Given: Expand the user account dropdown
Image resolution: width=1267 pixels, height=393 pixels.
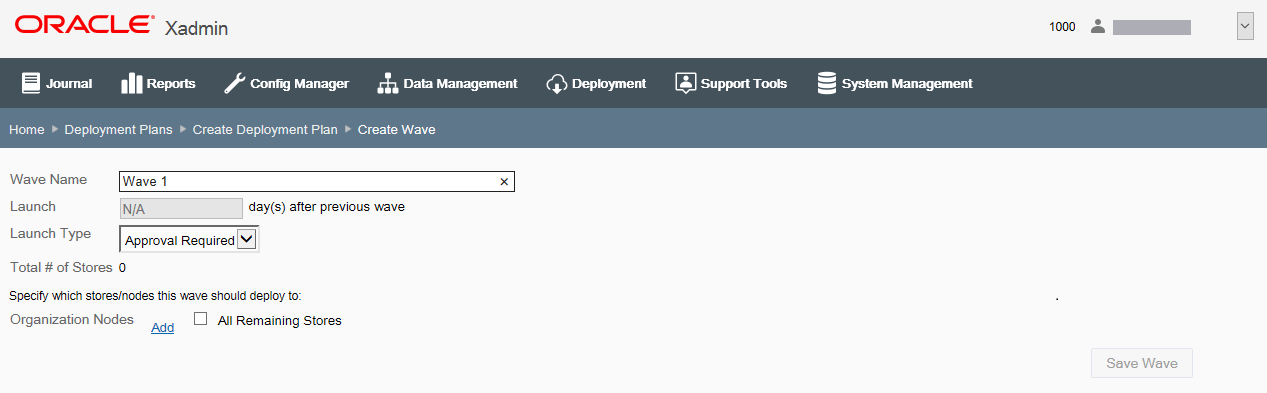Looking at the screenshot, I should tap(1245, 27).
